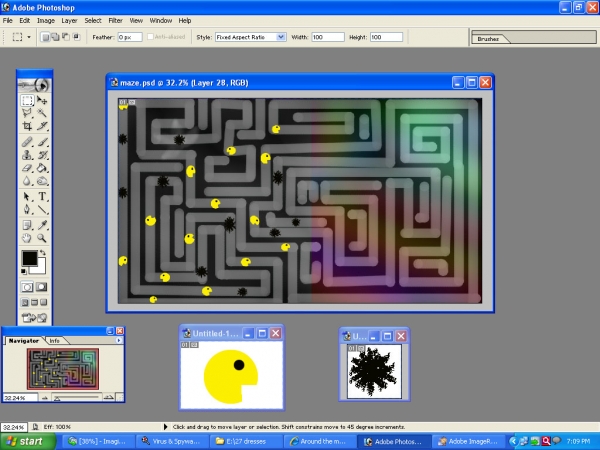Click the Navigator zoom slider
The height and width of the screenshot is (450, 600).
click(76, 398)
